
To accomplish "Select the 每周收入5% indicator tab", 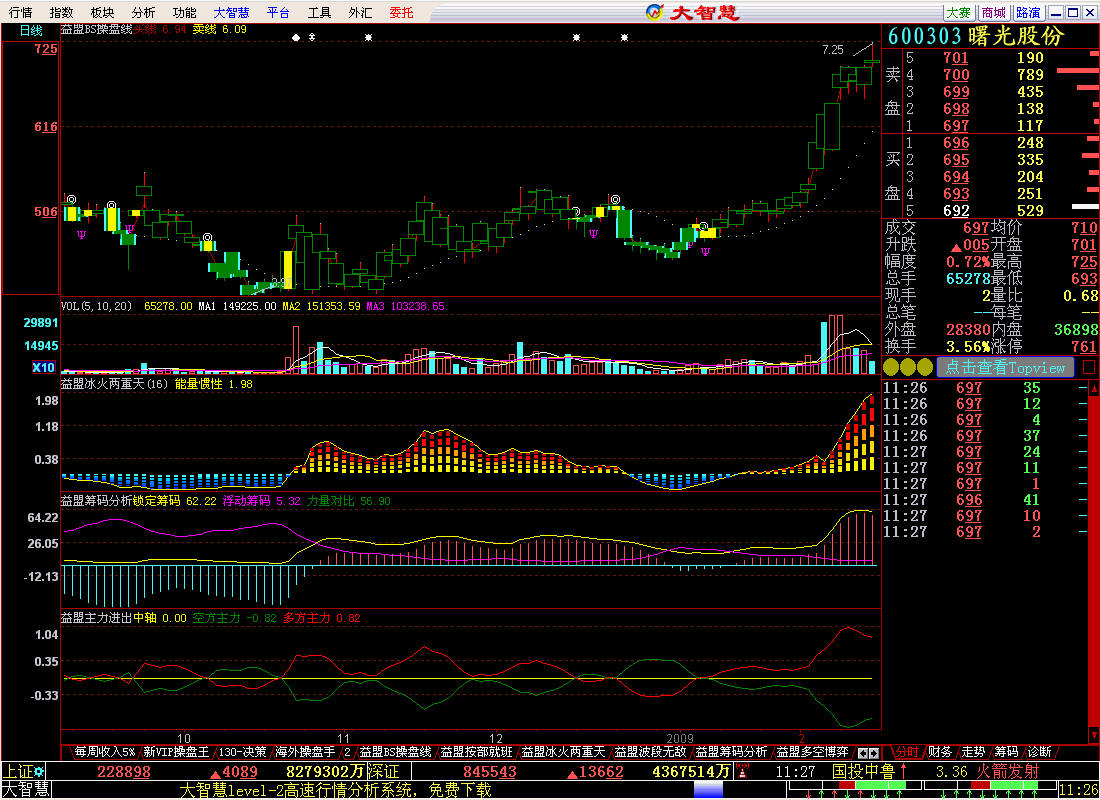I will coord(104,752).
